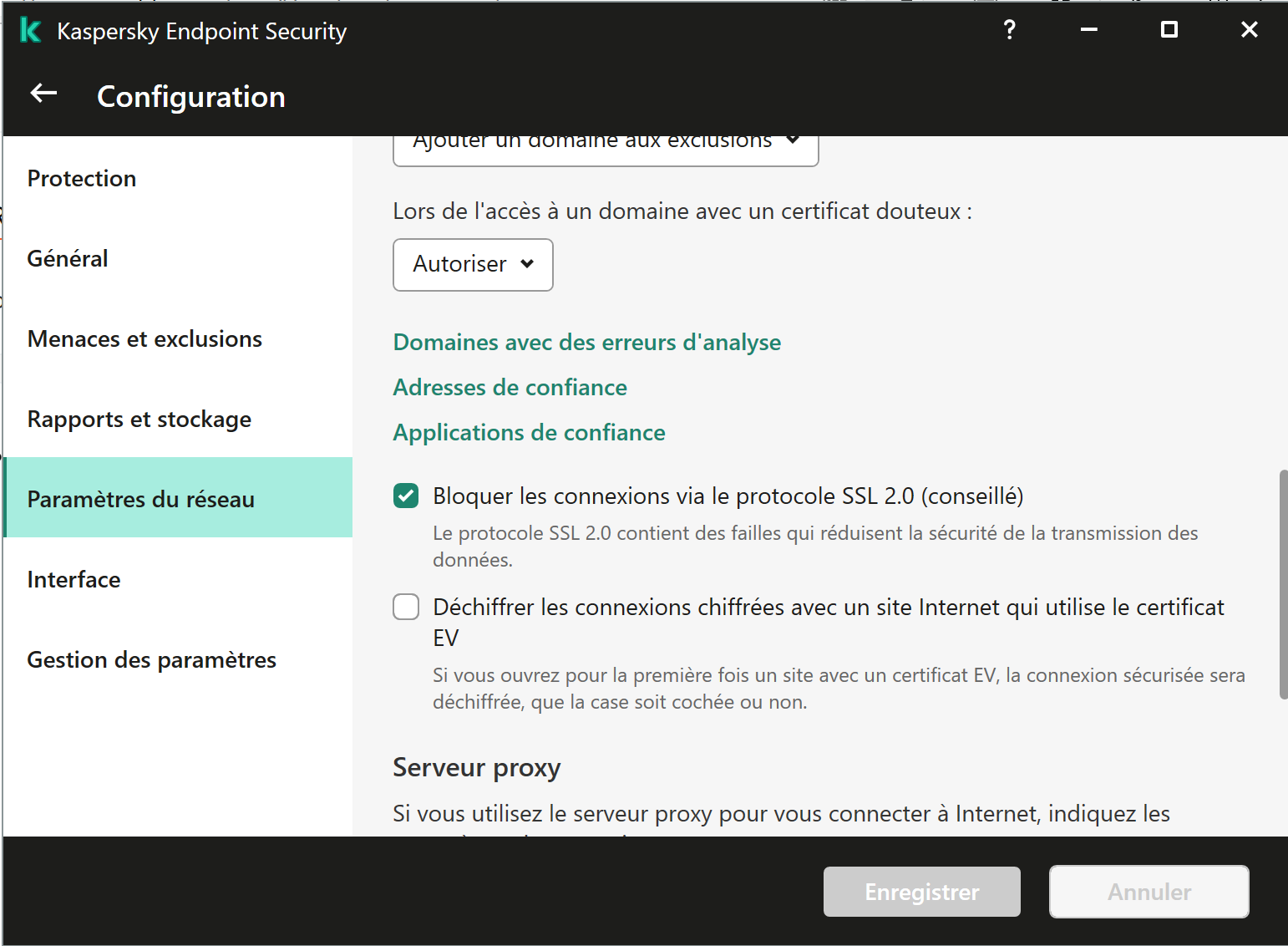
Task: Open Gestion des paramètres
Action: (x=178, y=659)
